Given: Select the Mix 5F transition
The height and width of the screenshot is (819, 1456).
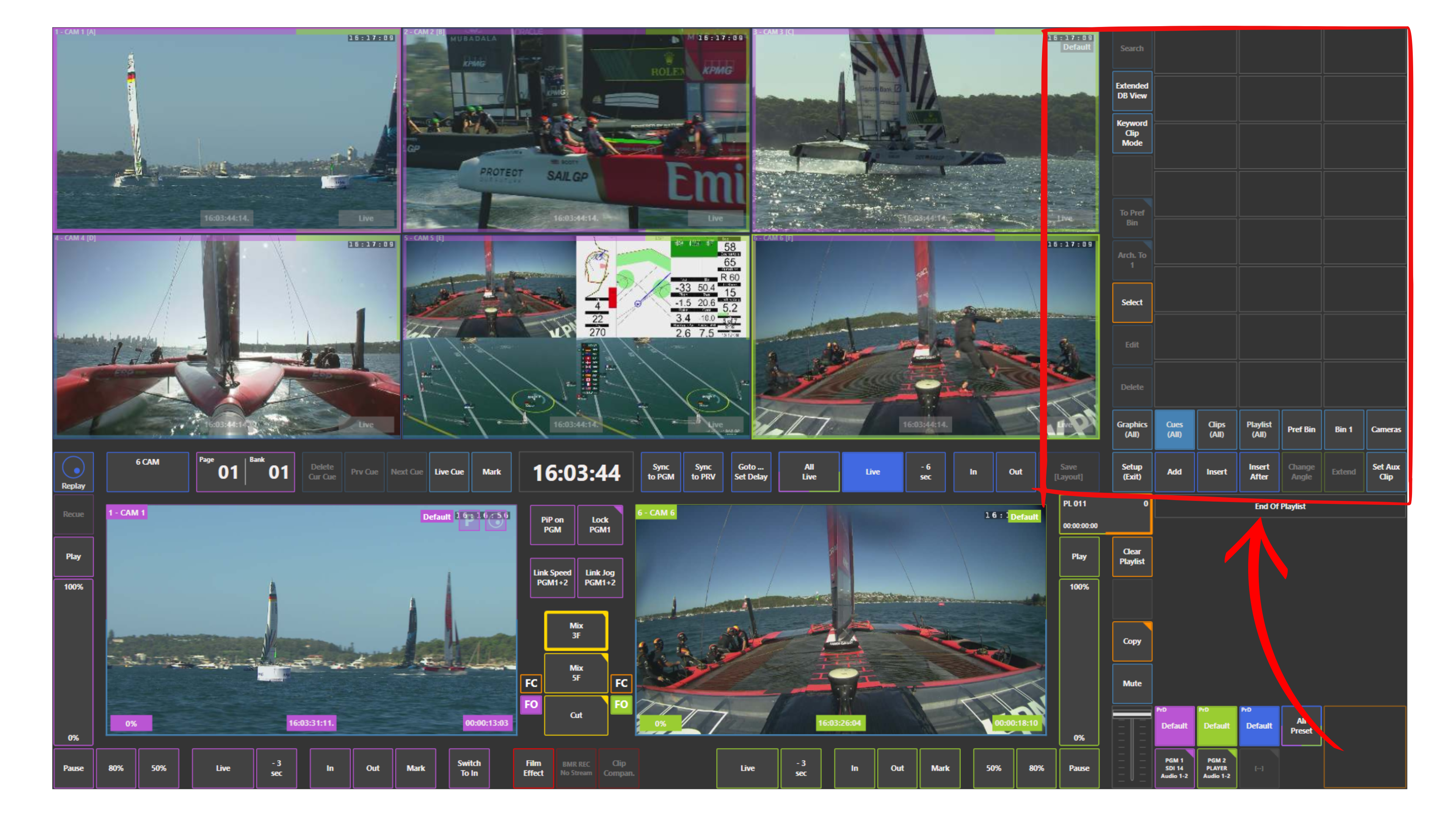Looking at the screenshot, I should click(x=576, y=673).
